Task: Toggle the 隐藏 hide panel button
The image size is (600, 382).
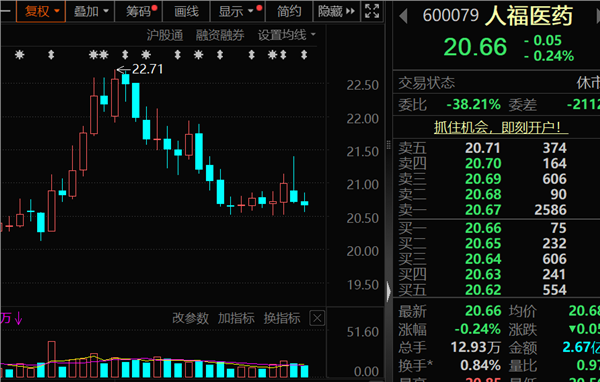Action: pos(336,11)
